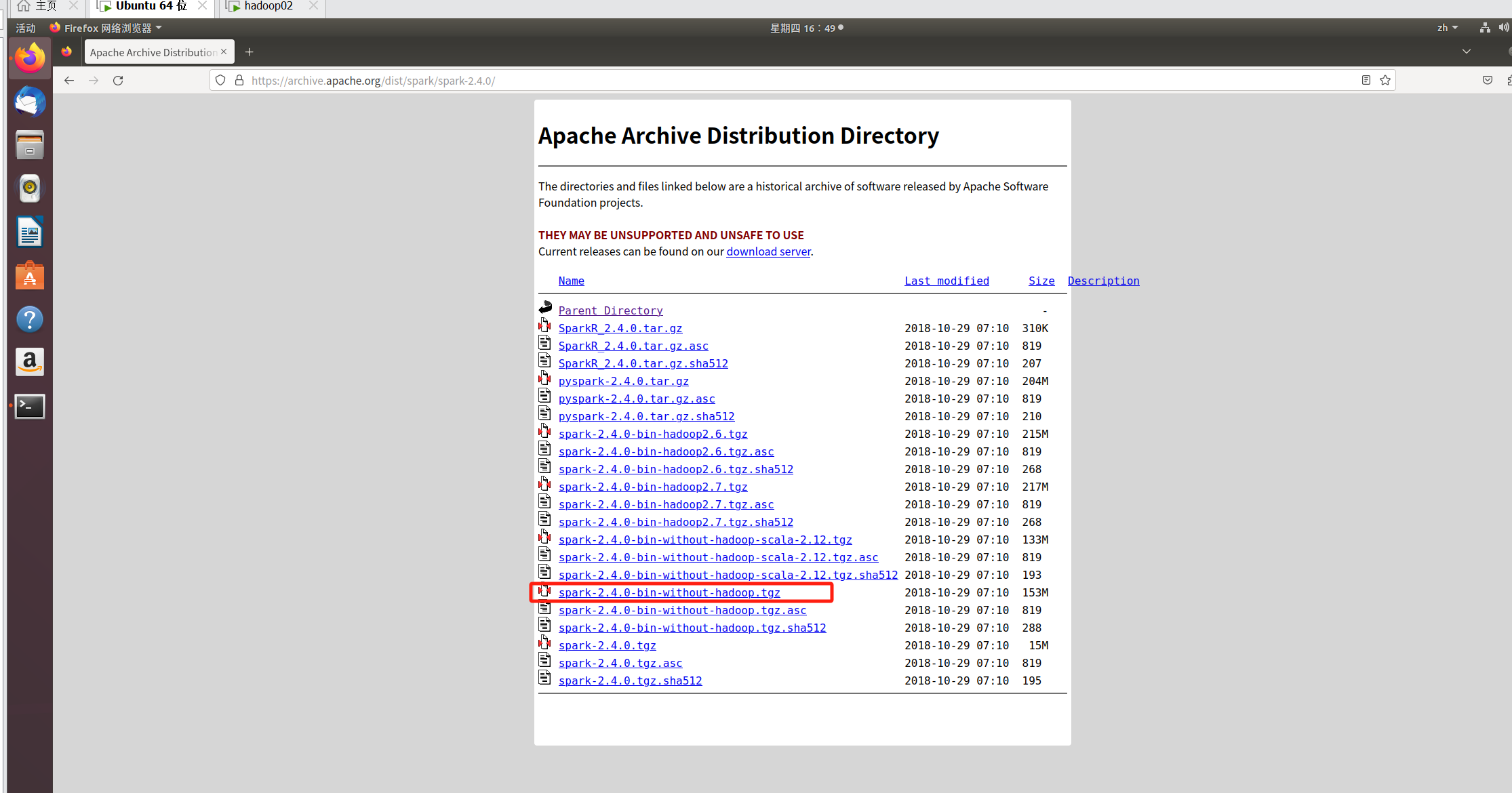Go back using the browser back arrow

[69, 81]
